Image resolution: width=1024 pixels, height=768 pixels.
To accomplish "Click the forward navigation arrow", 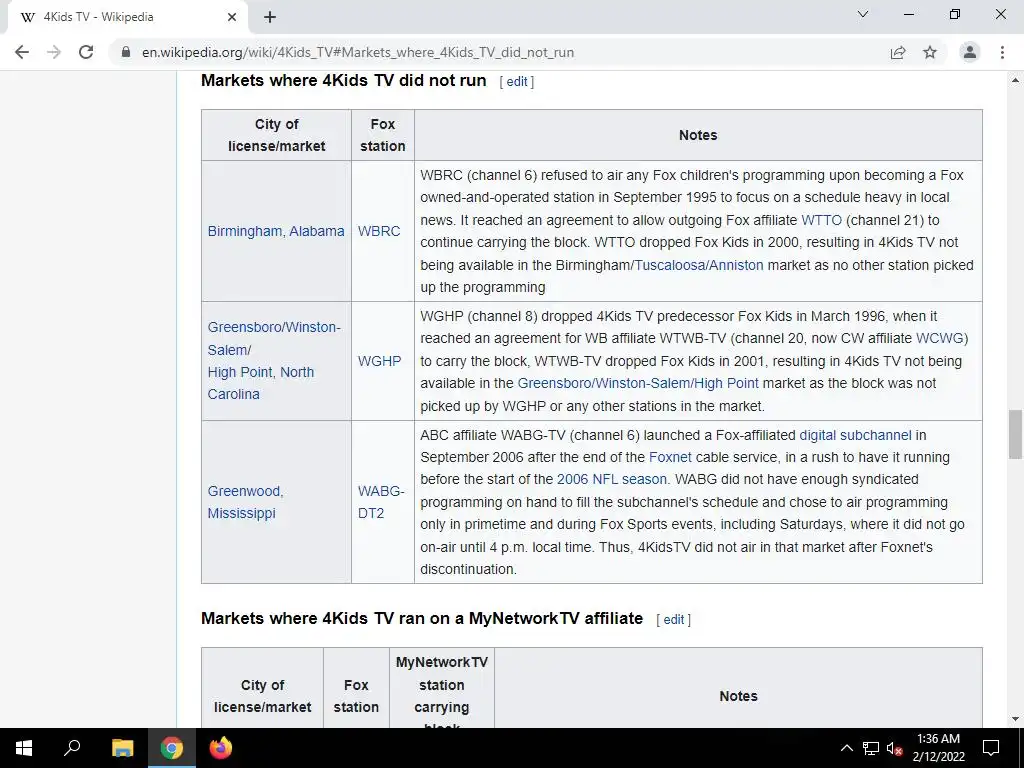I will [54, 52].
